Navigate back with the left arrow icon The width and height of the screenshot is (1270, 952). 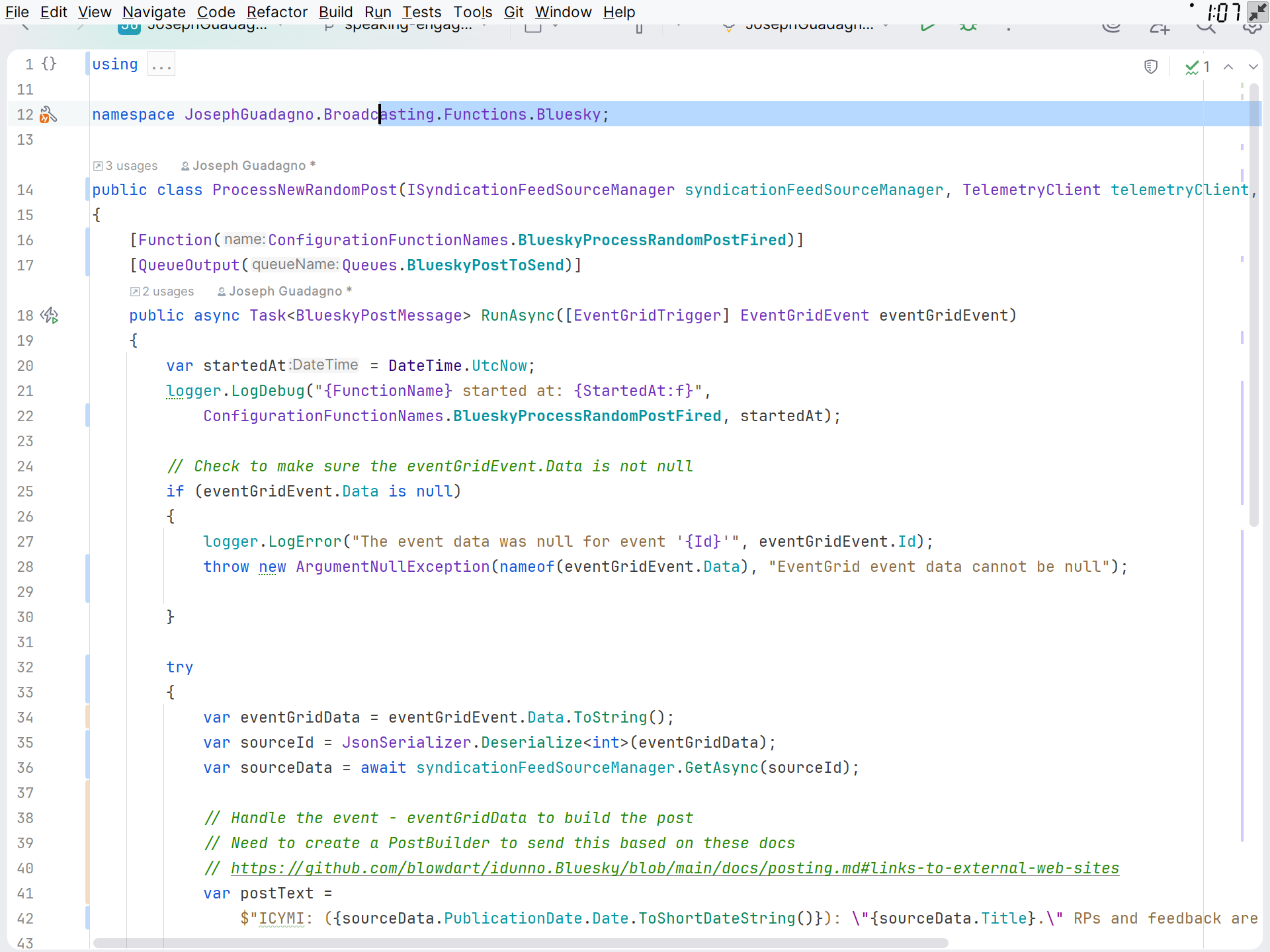pyautogui.click(x=26, y=26)
